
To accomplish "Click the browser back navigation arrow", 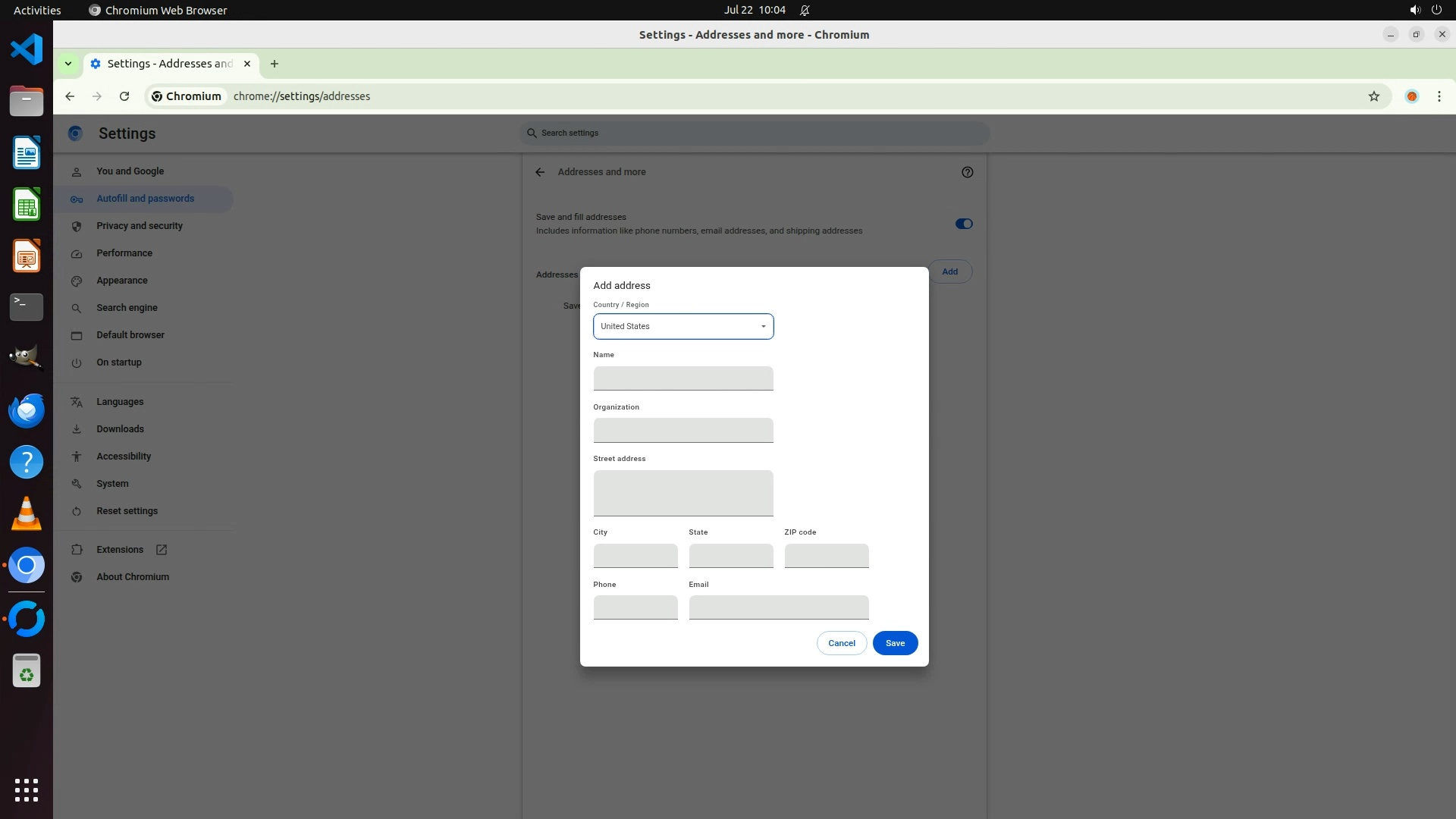I will [x=70, y=96].
